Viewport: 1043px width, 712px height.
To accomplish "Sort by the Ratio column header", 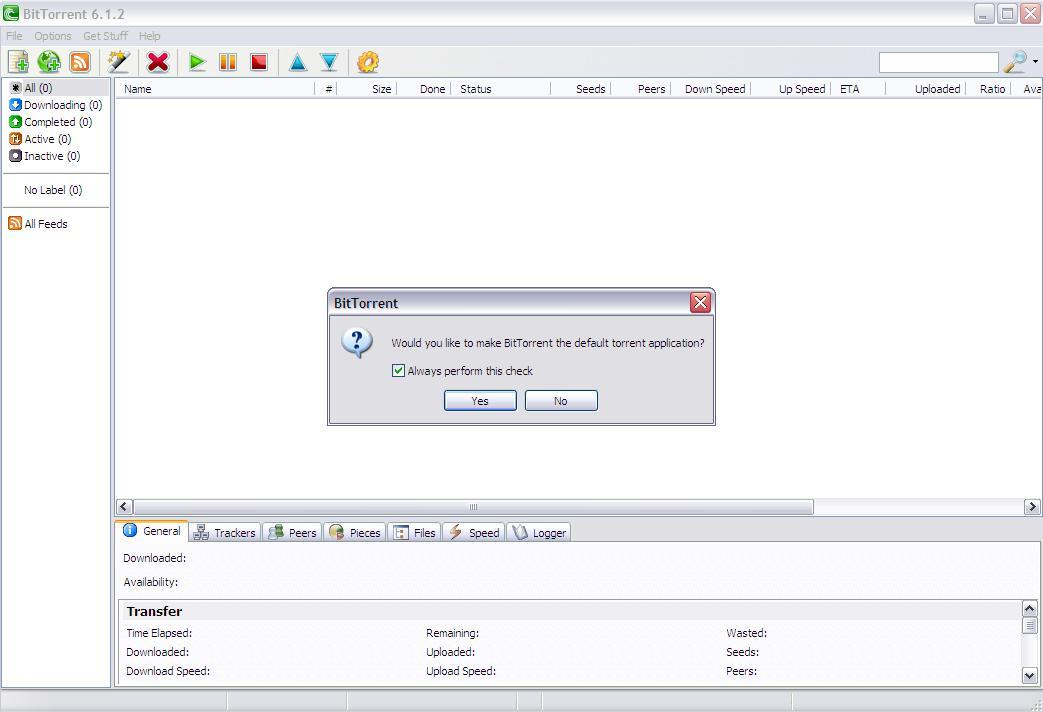I will click(988, 89).
